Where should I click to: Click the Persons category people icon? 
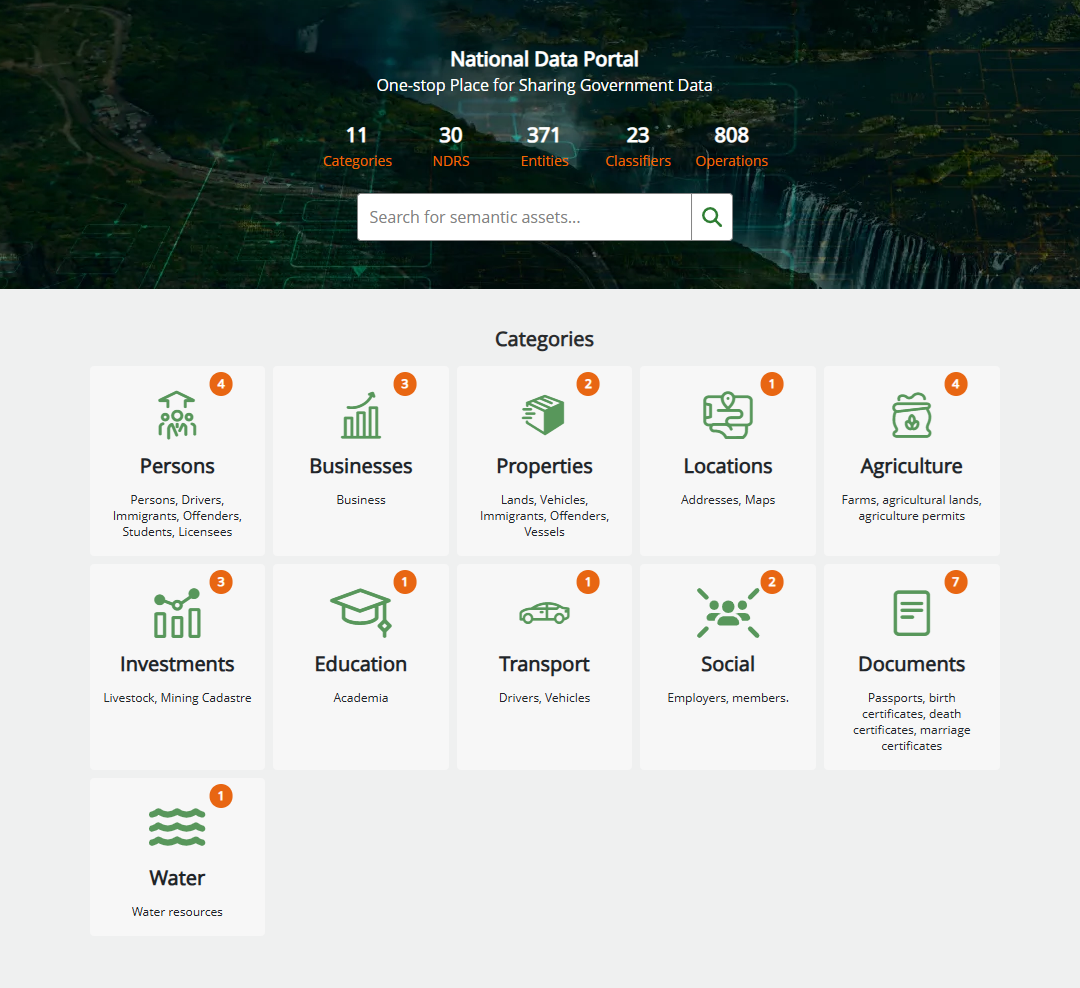[x=177, y=415]
